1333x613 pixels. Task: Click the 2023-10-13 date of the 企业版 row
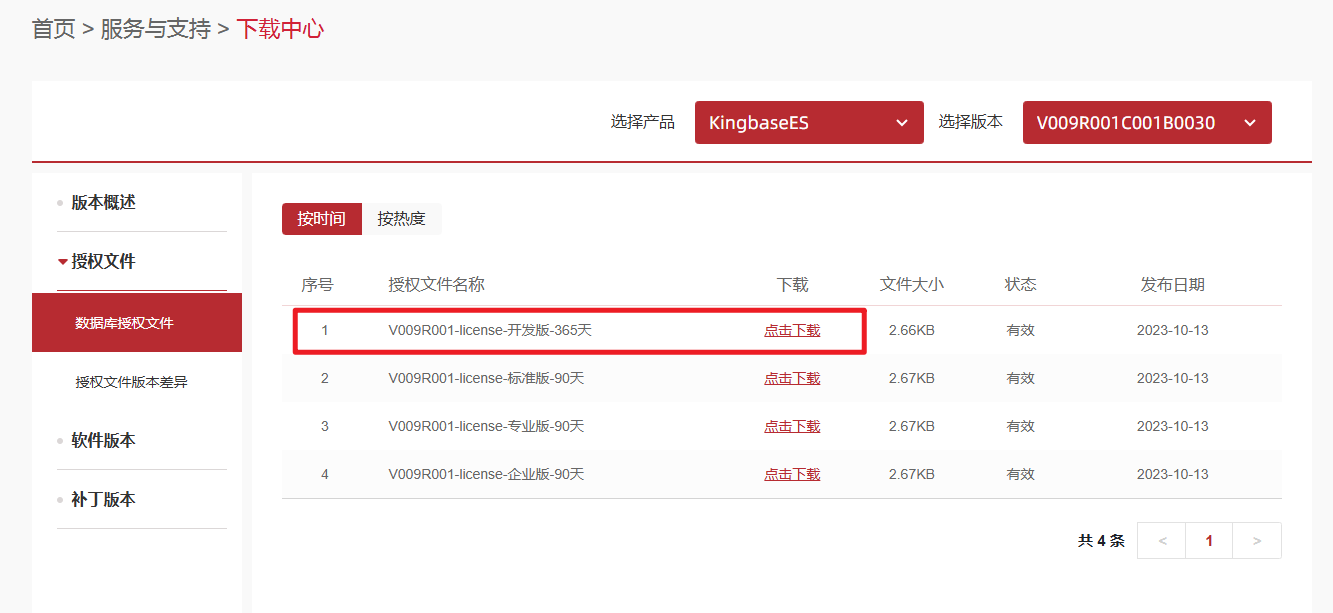click(1172, 474)
